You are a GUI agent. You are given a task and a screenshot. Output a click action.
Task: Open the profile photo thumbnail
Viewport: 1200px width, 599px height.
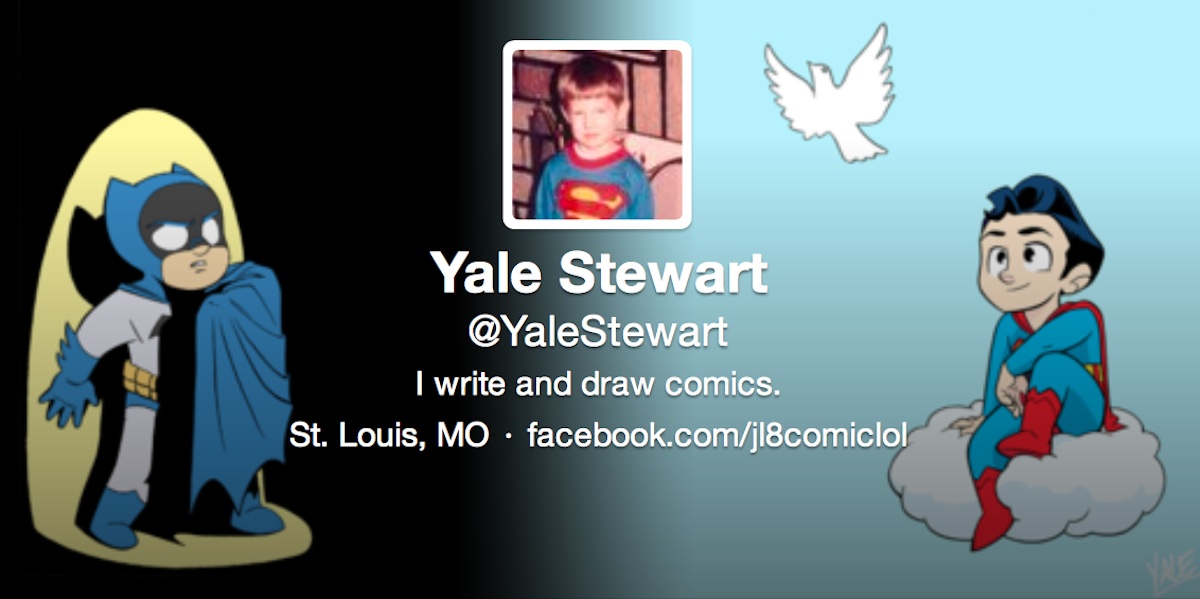pos(597,135)
